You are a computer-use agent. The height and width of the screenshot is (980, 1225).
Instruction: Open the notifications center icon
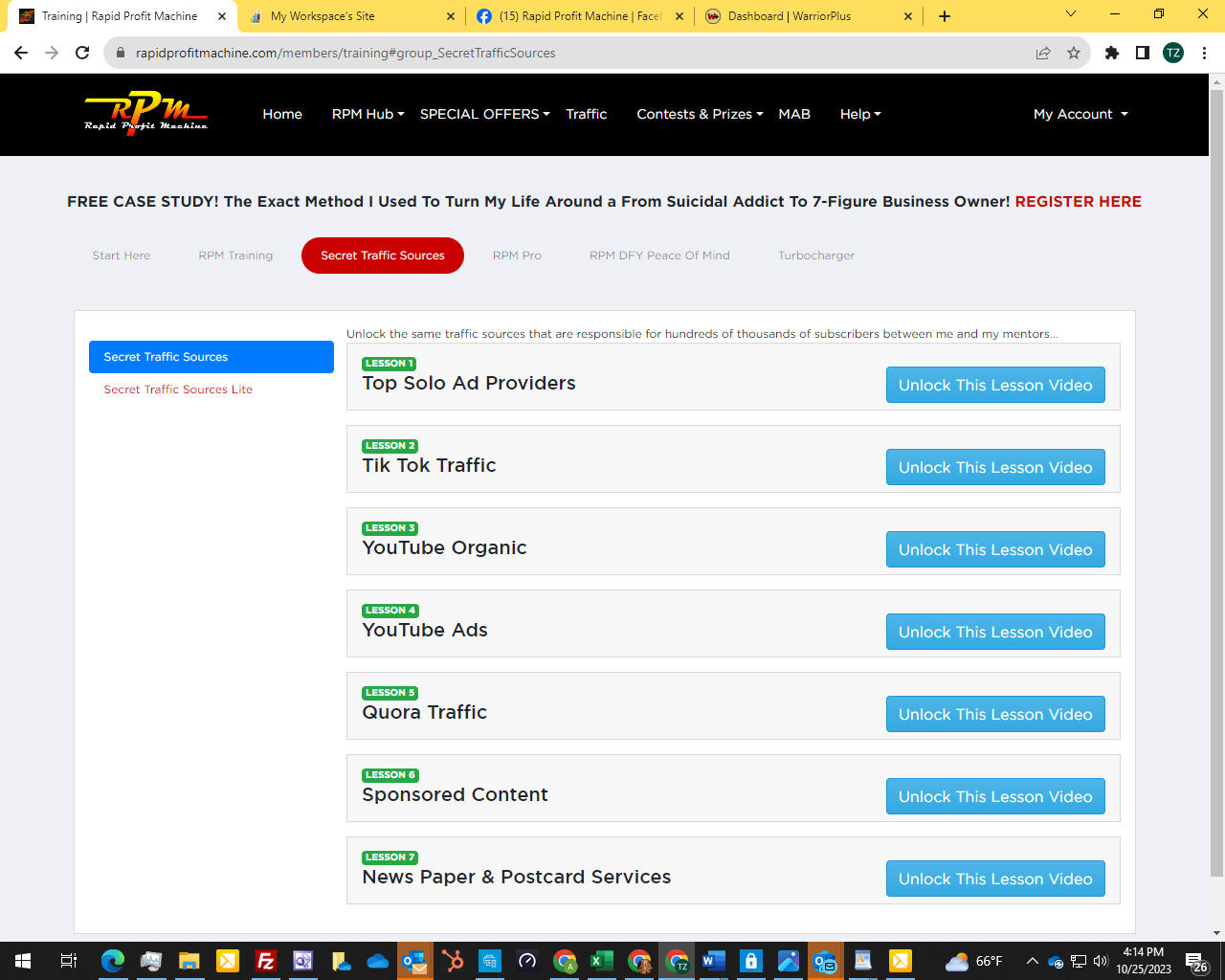tap(1196, 962)
